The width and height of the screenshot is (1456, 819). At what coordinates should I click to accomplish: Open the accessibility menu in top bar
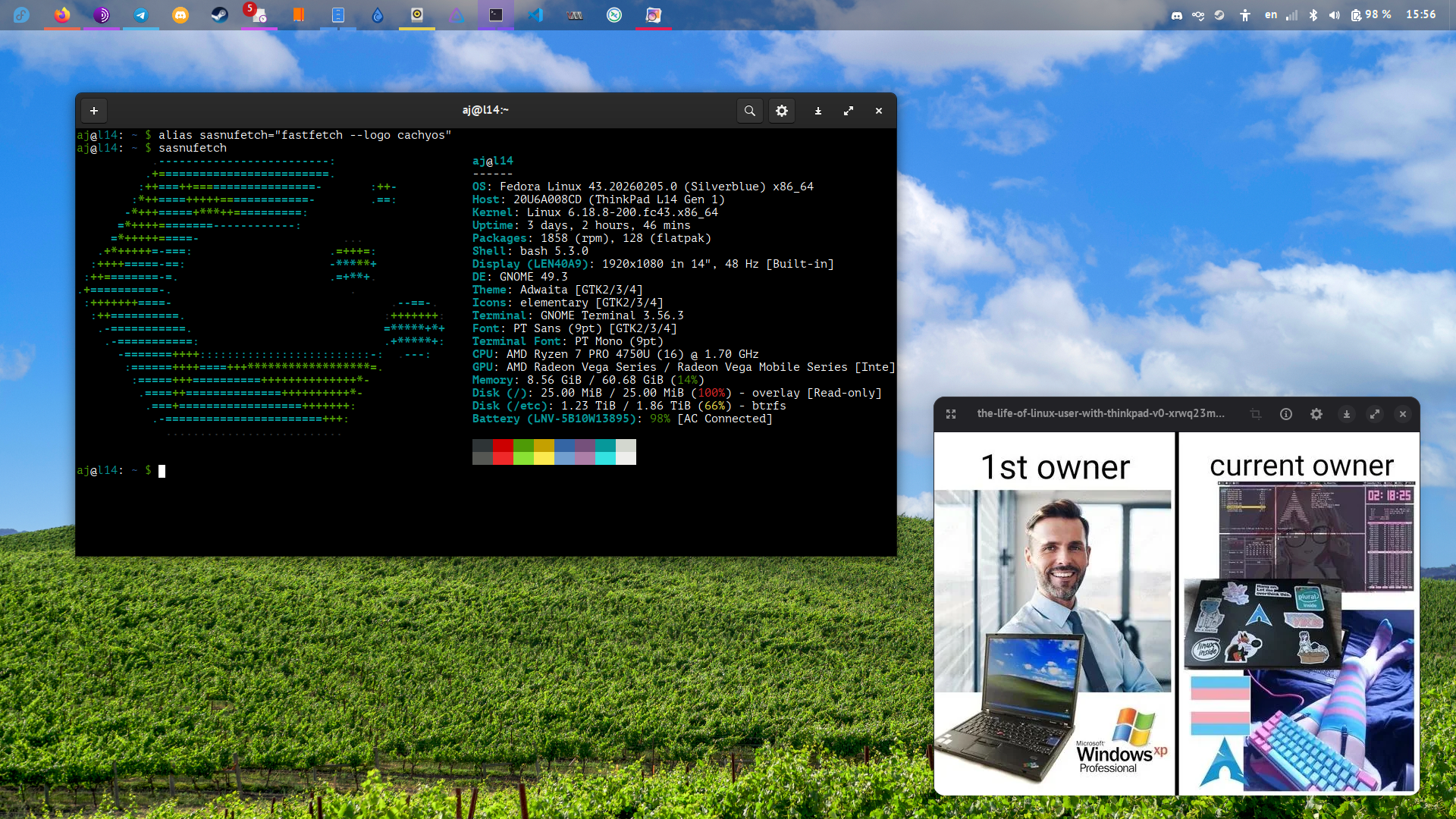click(1245, 15)
